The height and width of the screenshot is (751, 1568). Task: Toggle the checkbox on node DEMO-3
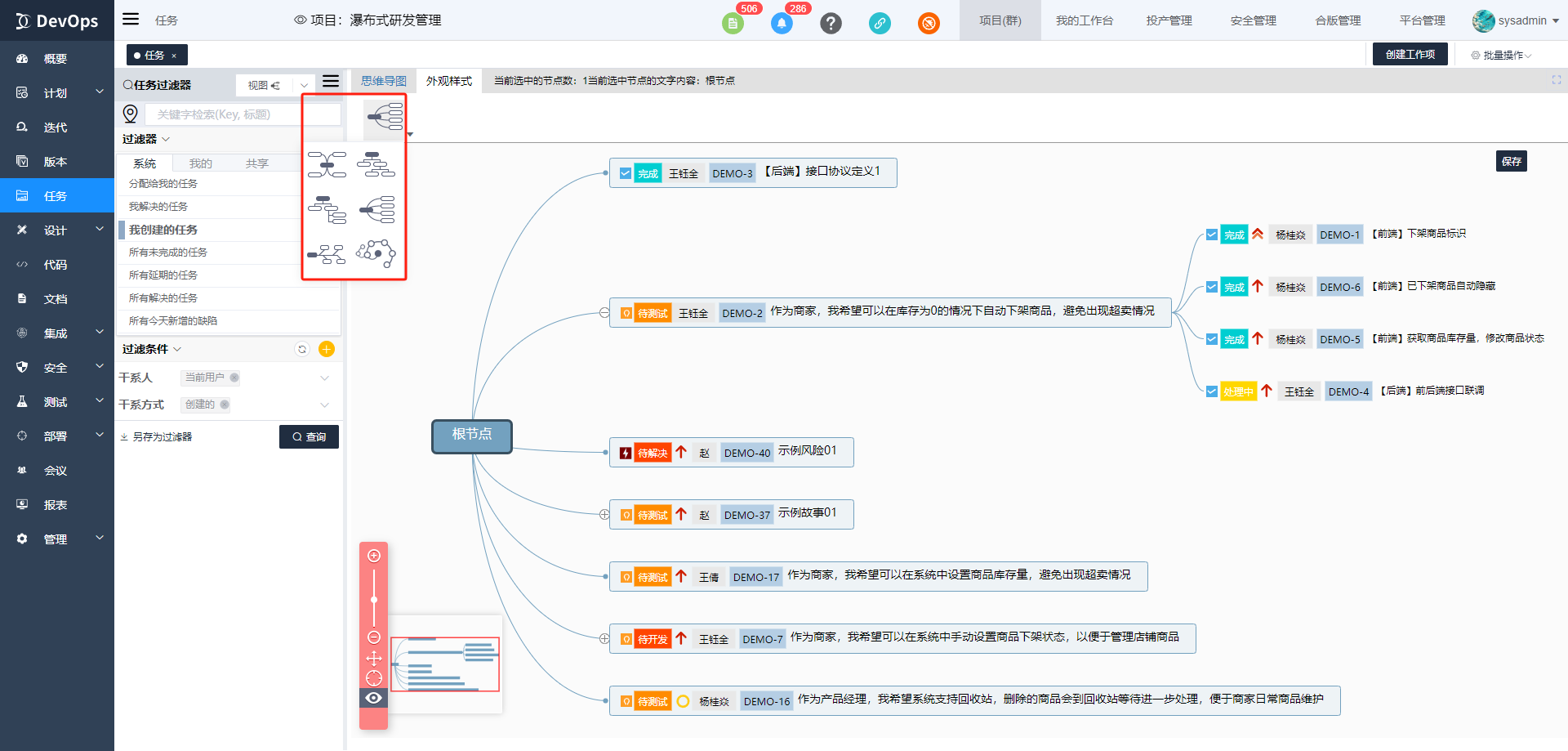pyautogui.click(x=626, y=173)
